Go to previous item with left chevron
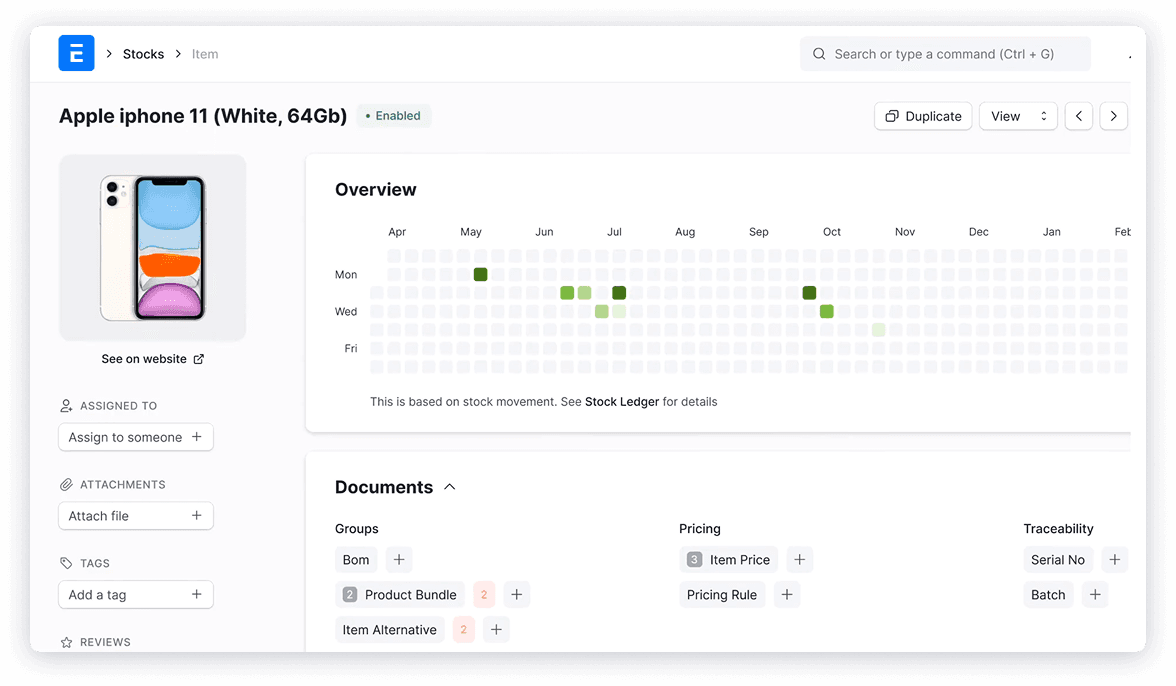1176x686 pixels. [1078, 116]
